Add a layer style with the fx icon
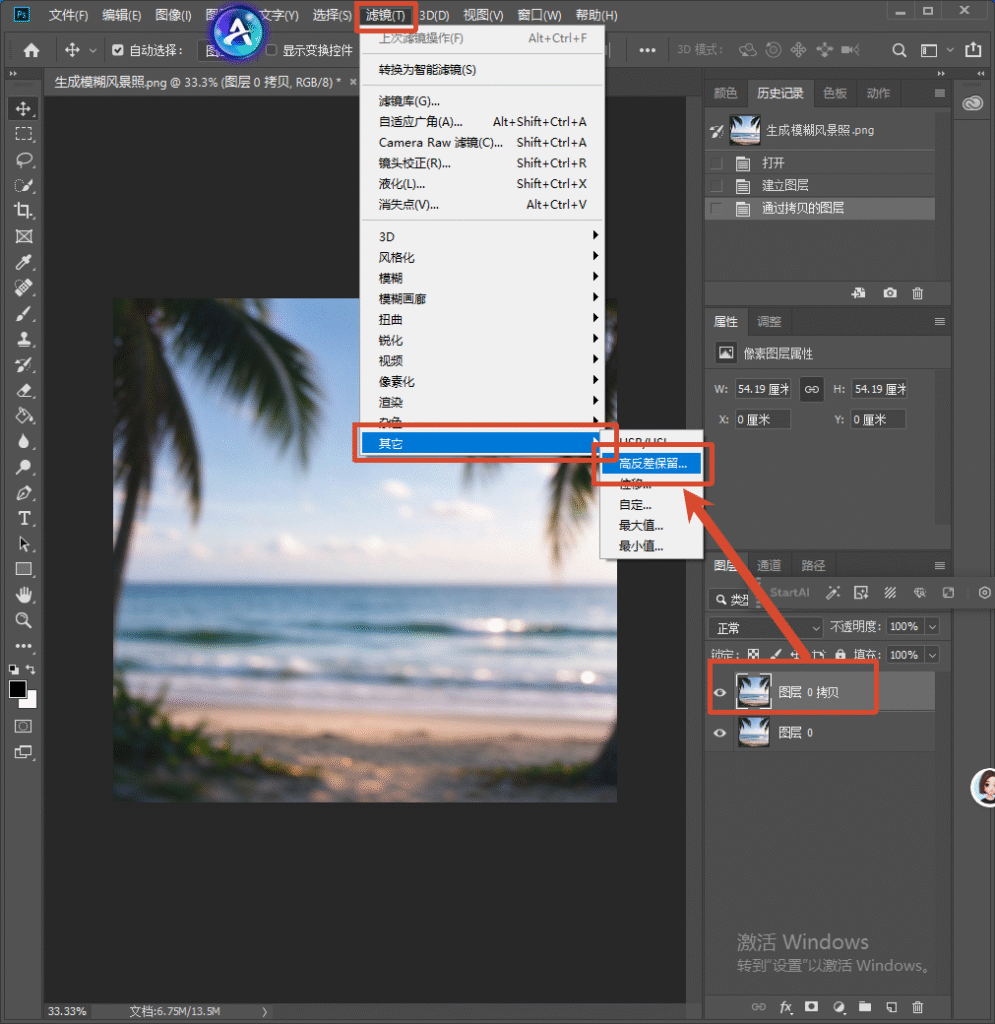 (x=785, y=1007)
